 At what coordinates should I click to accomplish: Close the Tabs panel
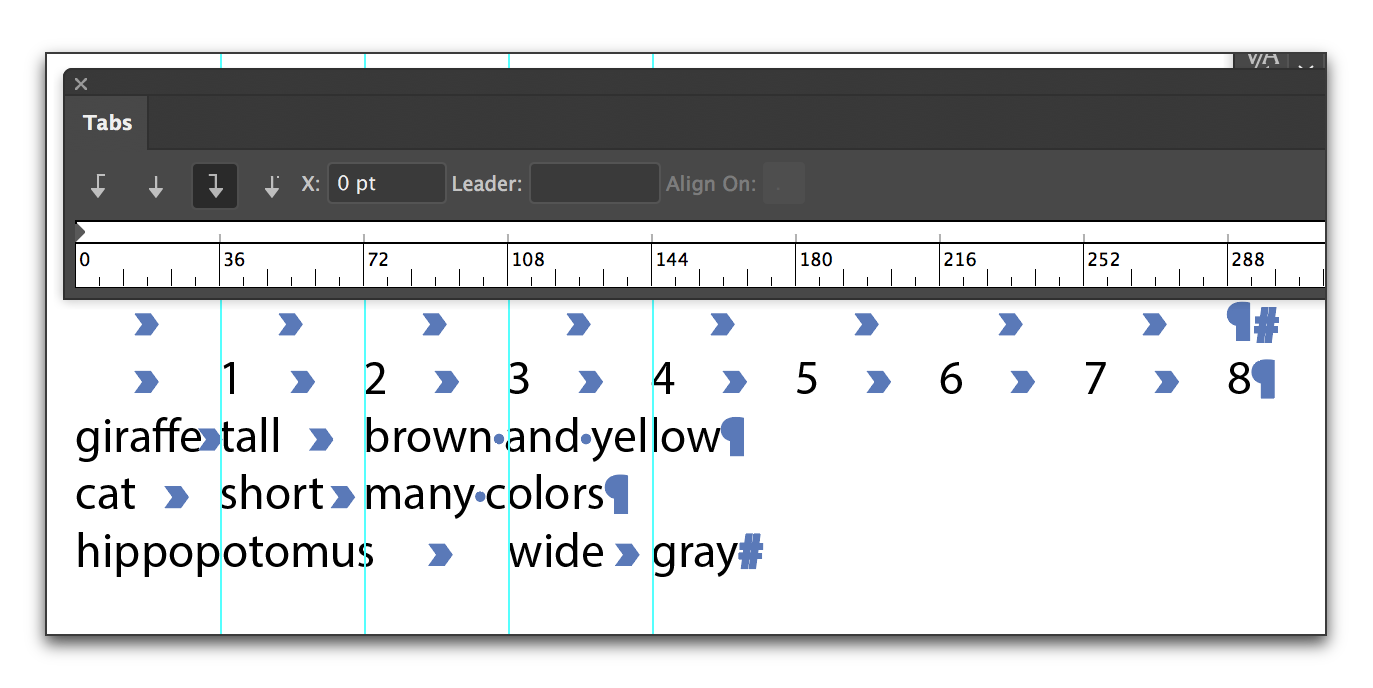81,84
